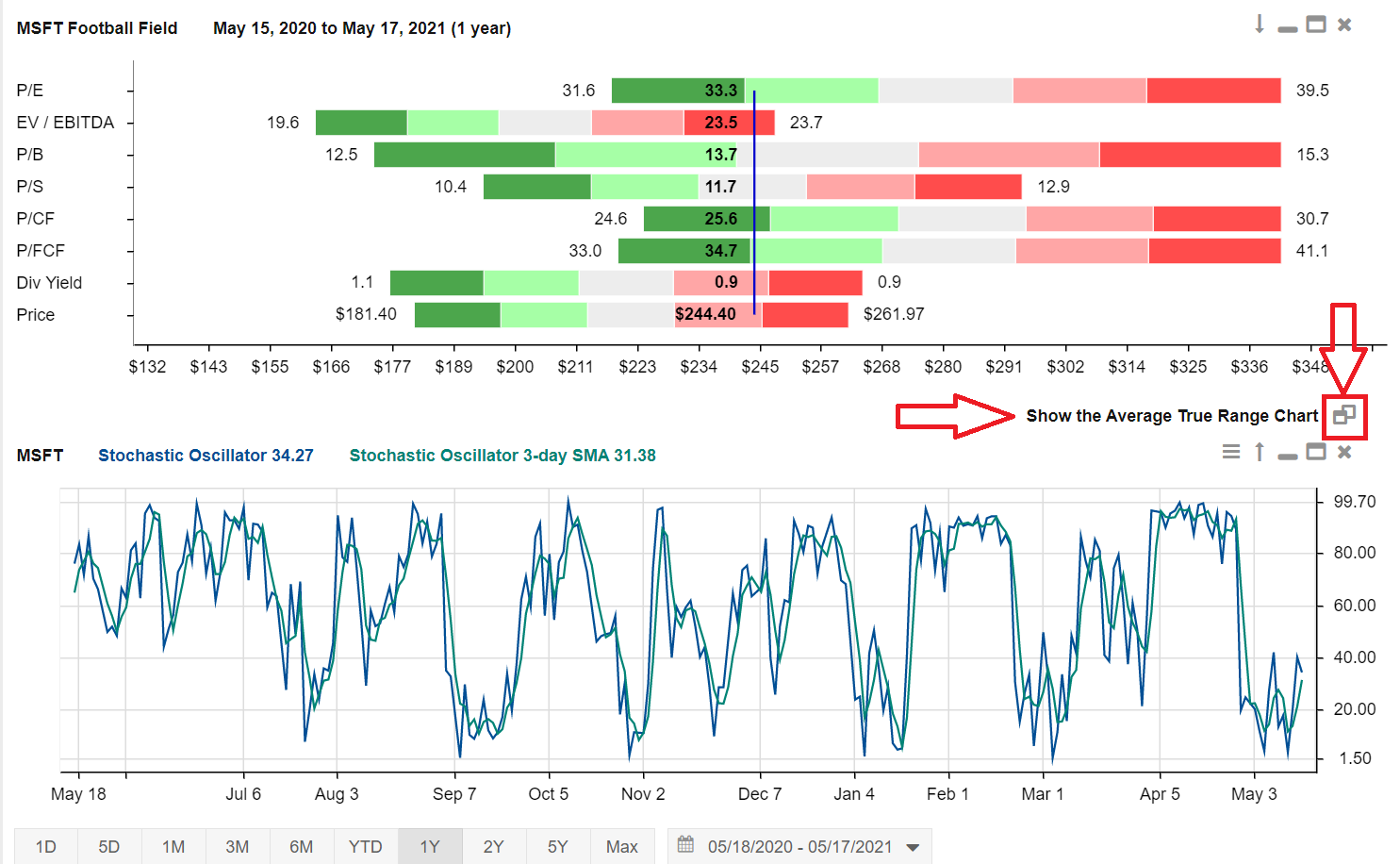Click the calendar icon in date range
Screen dimensions: 1400x864
click(686, 845)
